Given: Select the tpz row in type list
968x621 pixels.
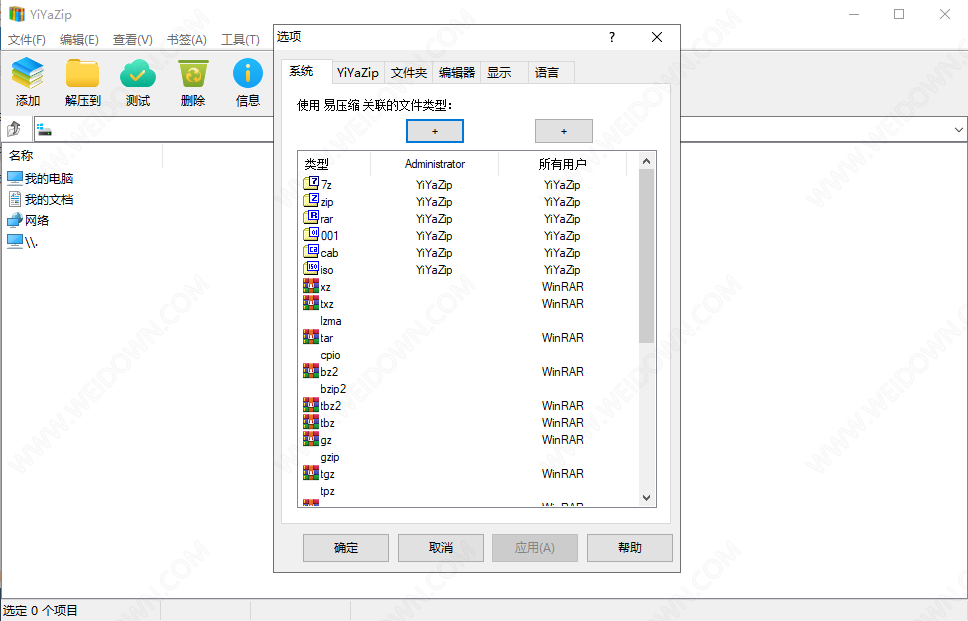Looking at the screenshot, I should coord(468,491).
